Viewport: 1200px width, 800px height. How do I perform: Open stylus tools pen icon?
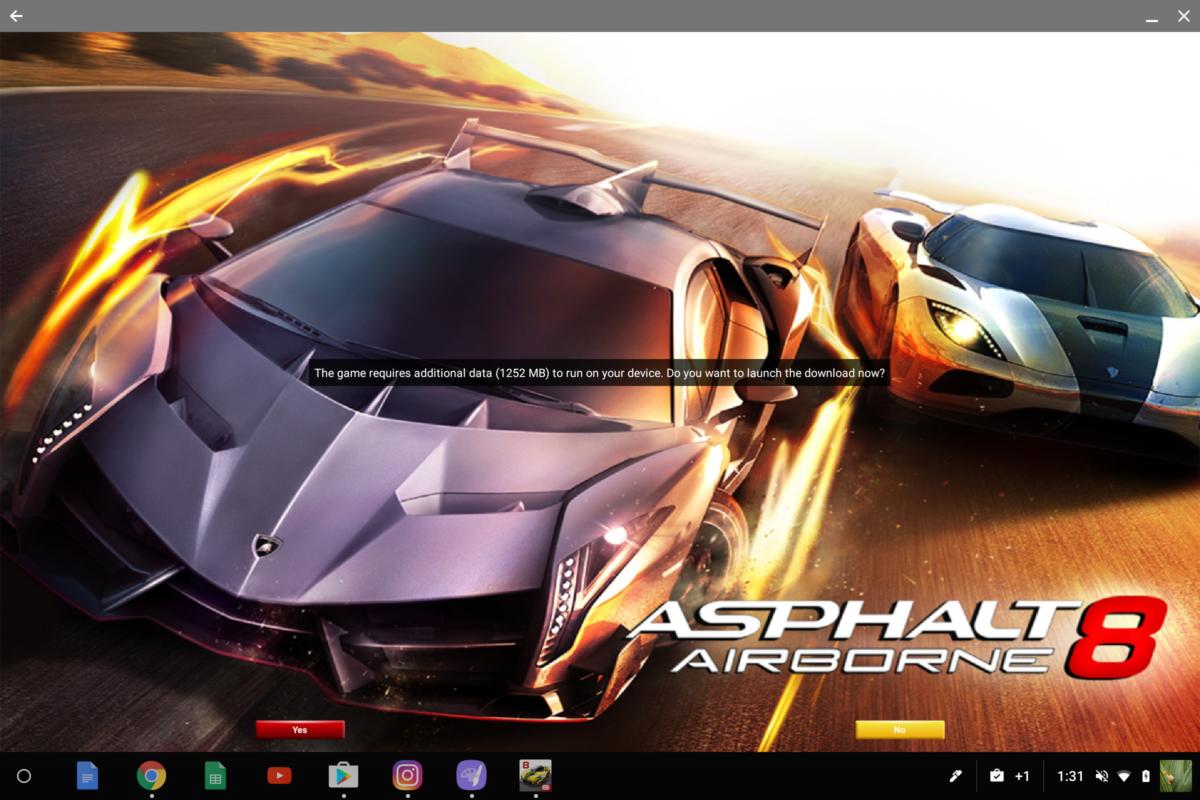[955, 776]
